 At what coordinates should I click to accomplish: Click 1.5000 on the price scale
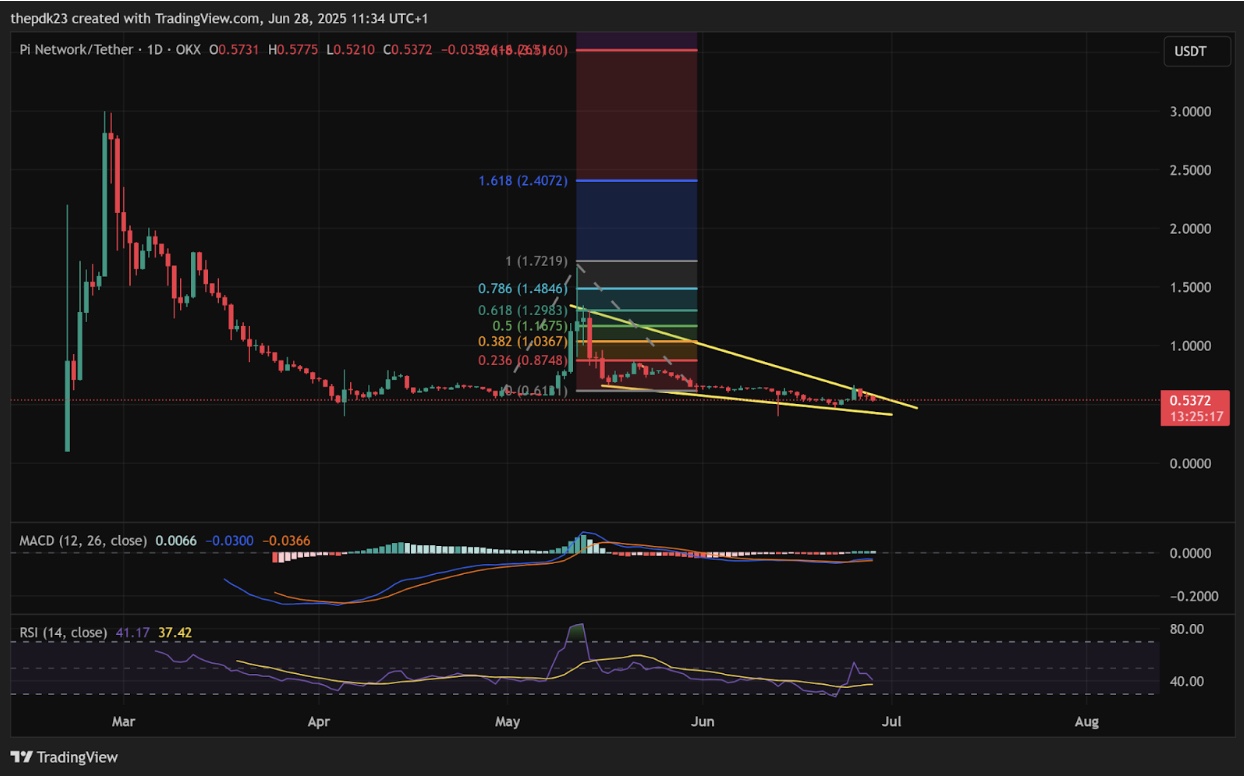pos(1191,288)
